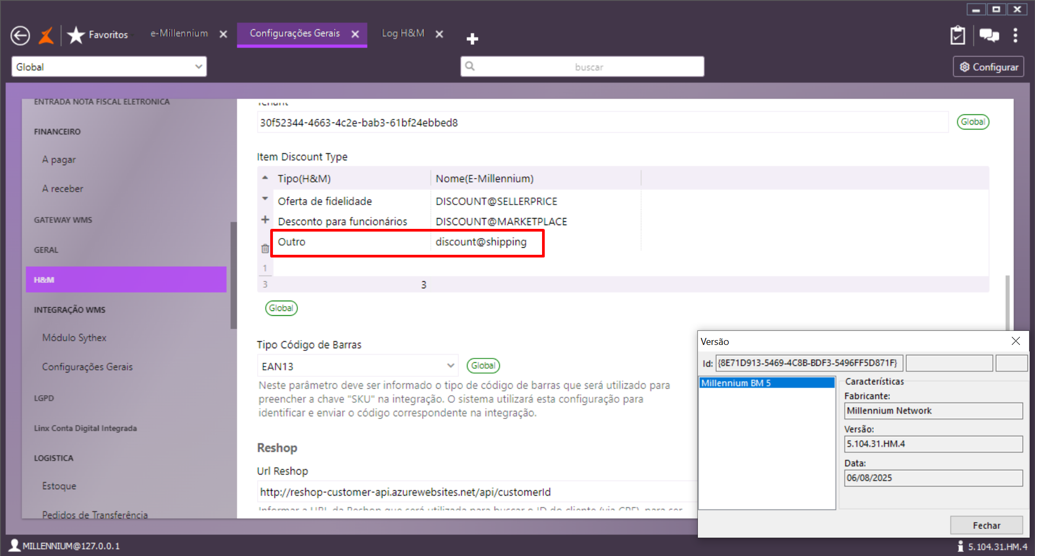Click the Global badge below discount grid
The height and width of the screenshot is (559, 1038).
(x=281, y=308)
